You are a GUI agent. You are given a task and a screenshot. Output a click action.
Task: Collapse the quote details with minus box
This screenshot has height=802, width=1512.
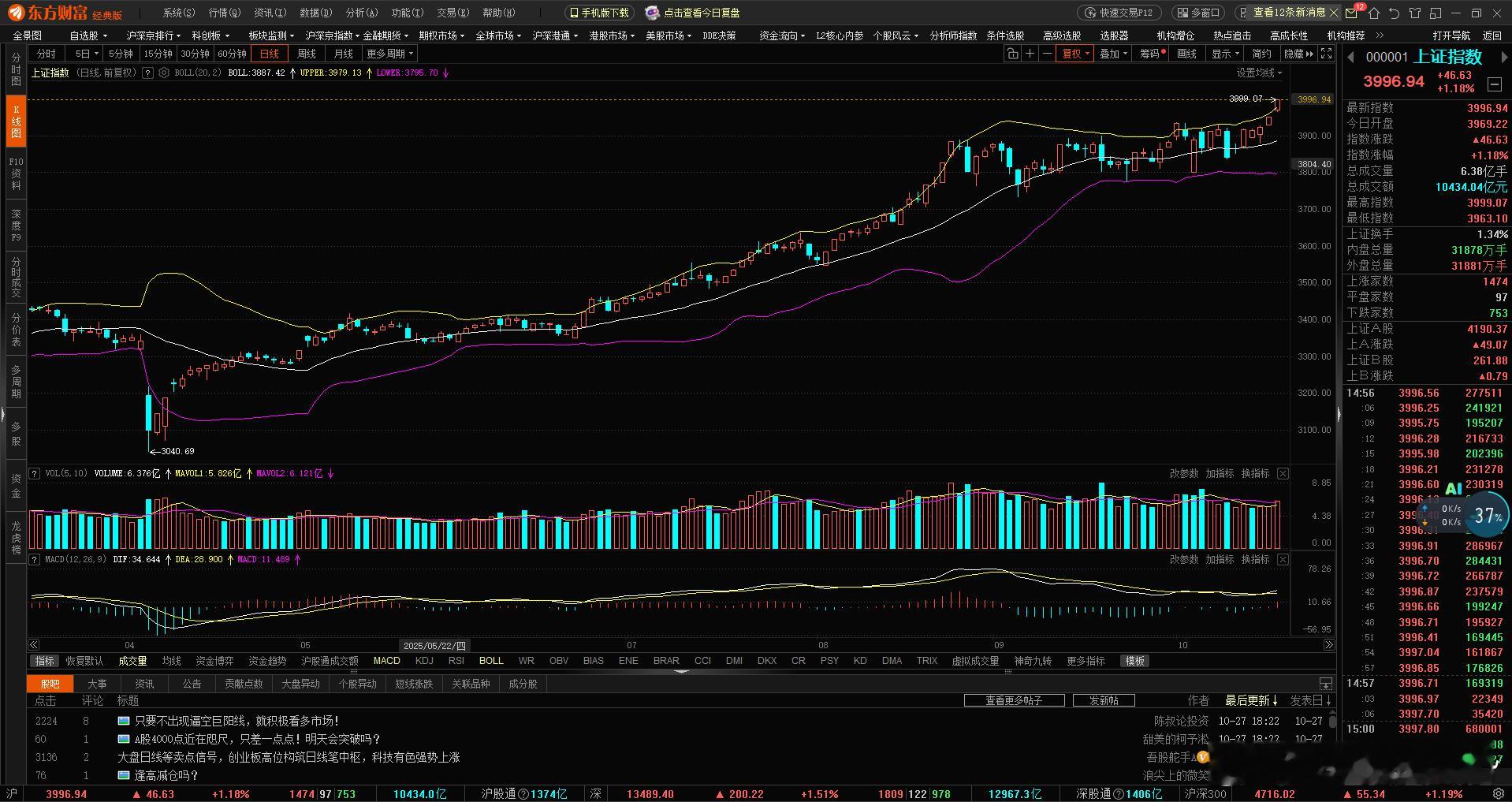1495,84
